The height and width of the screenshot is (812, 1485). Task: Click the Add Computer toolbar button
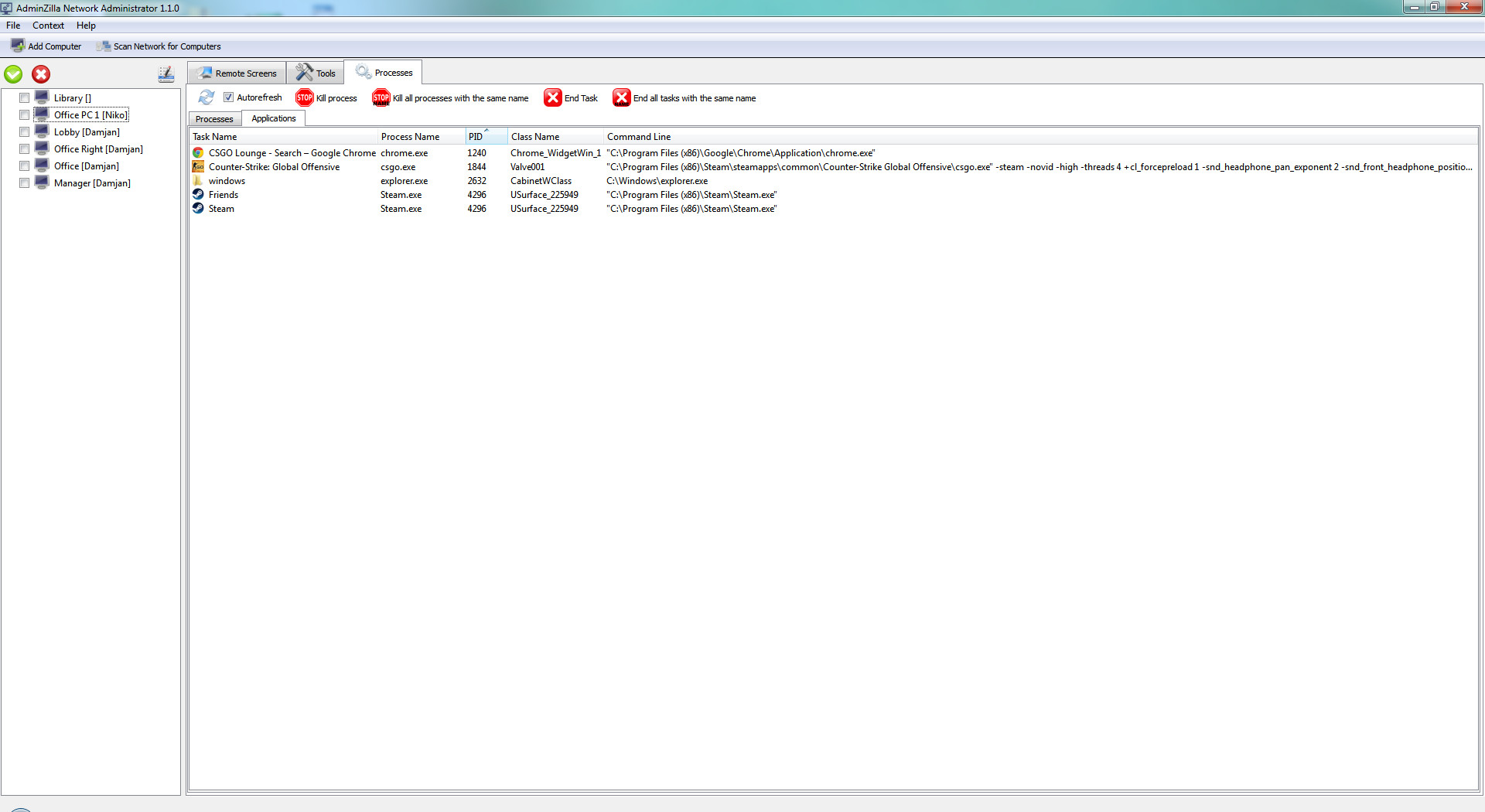coord(46,46)
